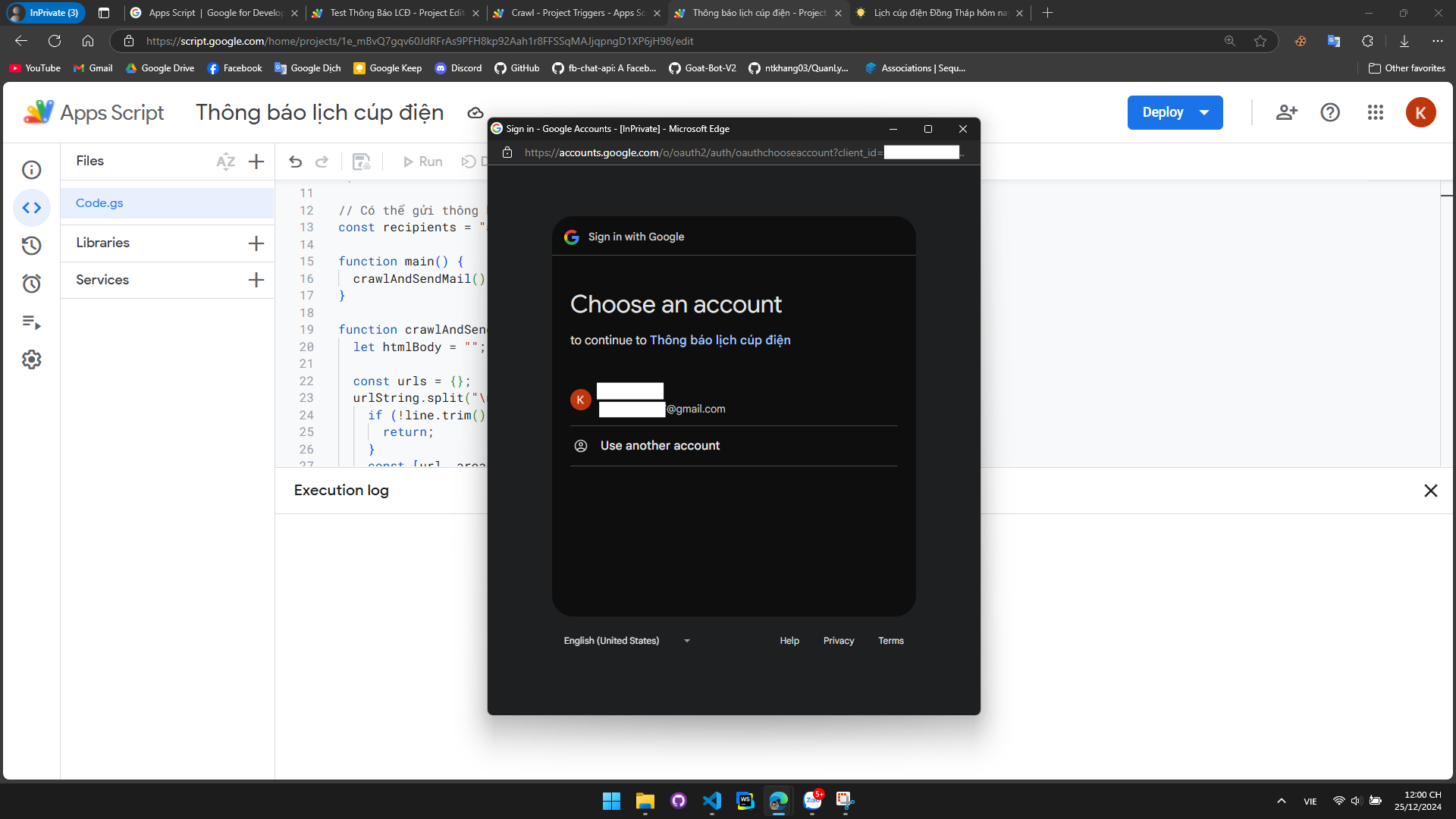Open the Overview info icon in sidebar

coord(31,170)
